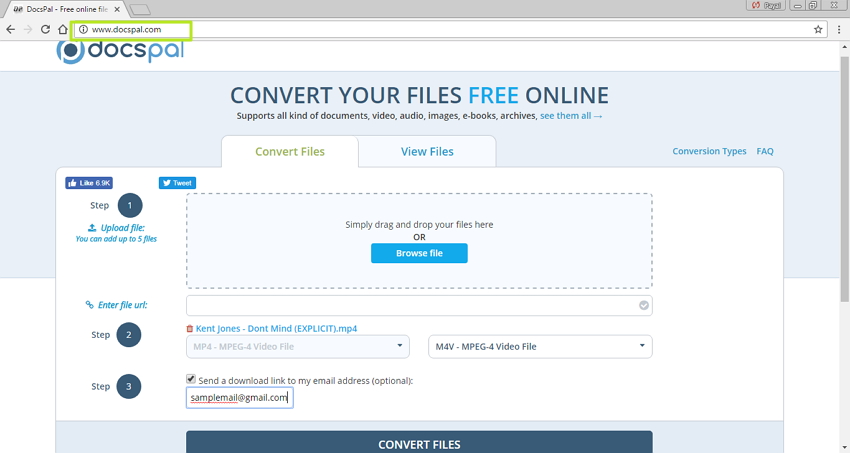The image size is (850, 453).
Task: Open the Kent Jones mp4 file link
Action: [x=276, y=328]
